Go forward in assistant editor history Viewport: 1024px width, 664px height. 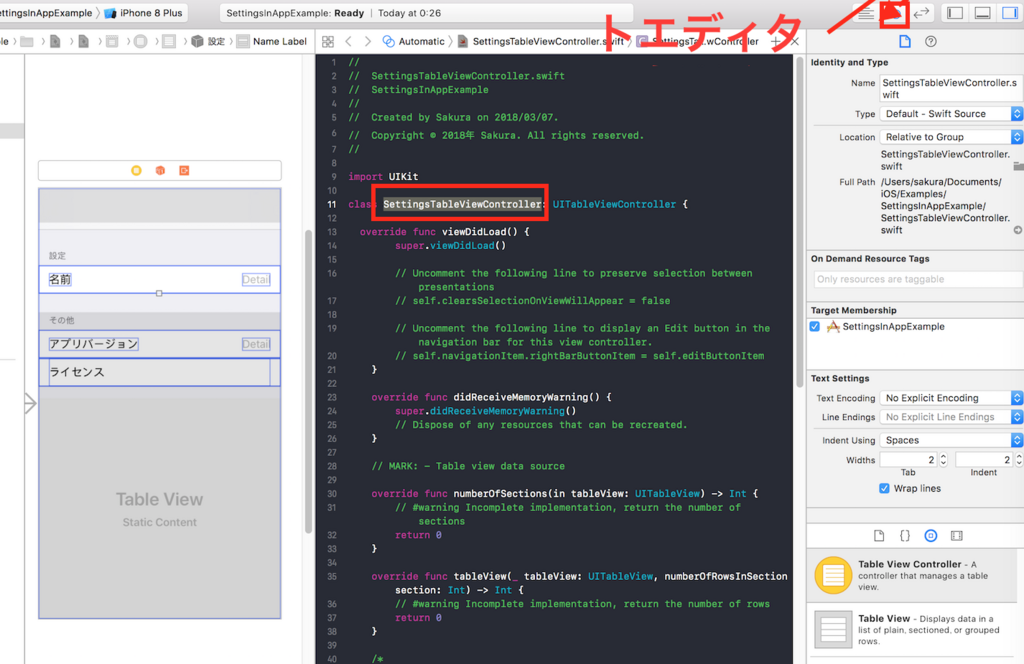368,41
